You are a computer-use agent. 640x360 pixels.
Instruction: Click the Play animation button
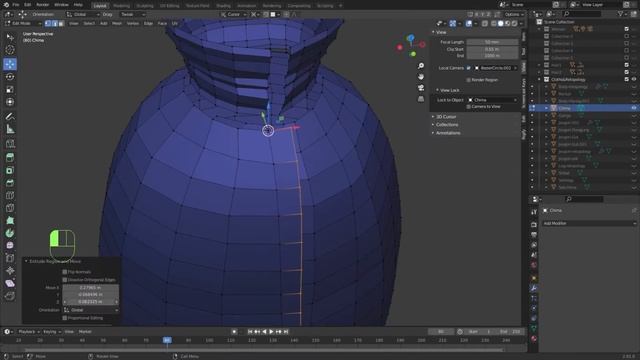point(271,331)
